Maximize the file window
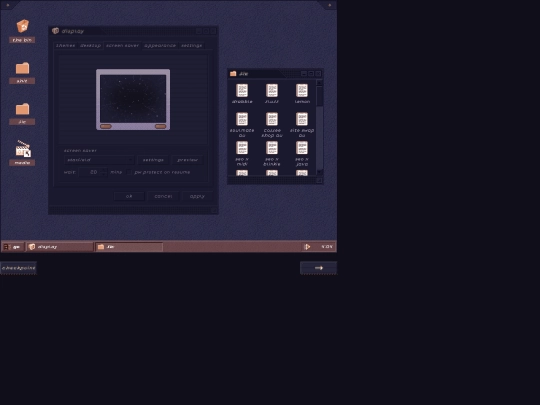The height and width of the screenshot is (405, 540). (311, 74)
